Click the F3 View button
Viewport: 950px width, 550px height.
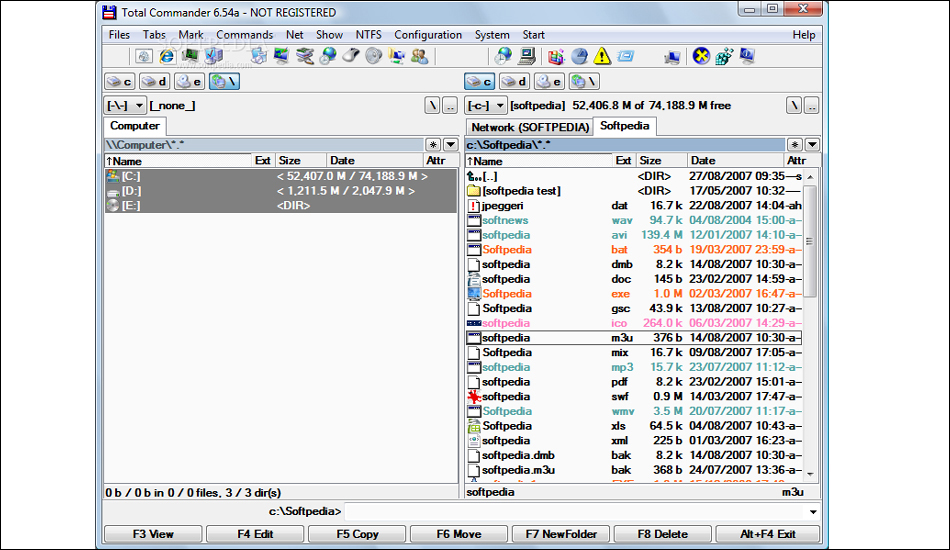153,534
